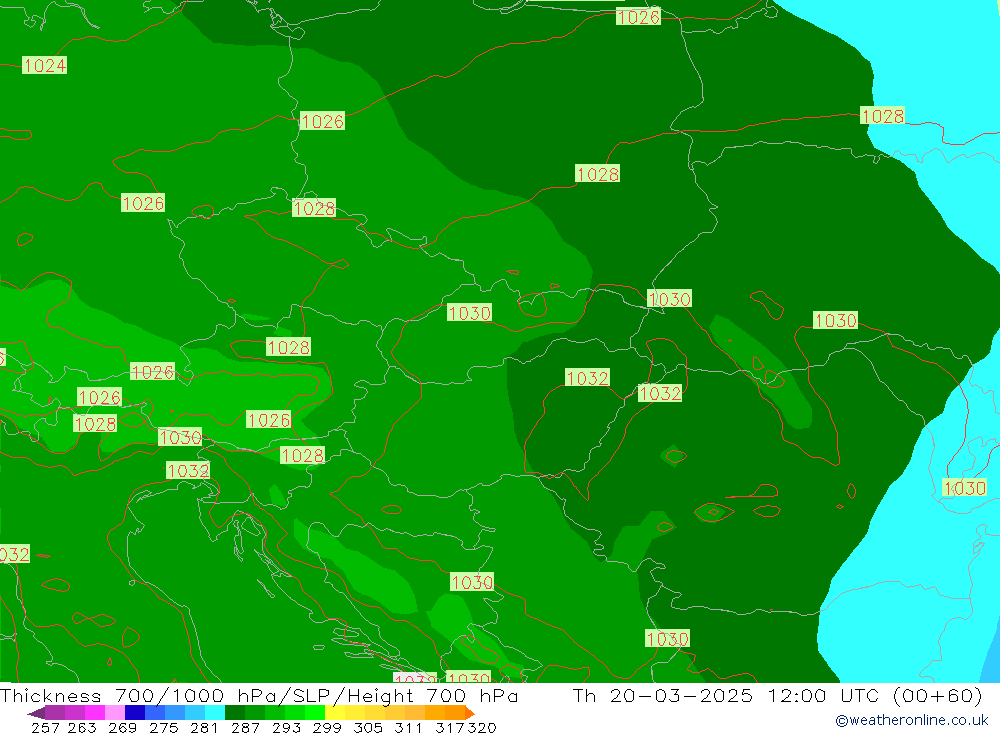Click the 299 legend value

(327, 727)
